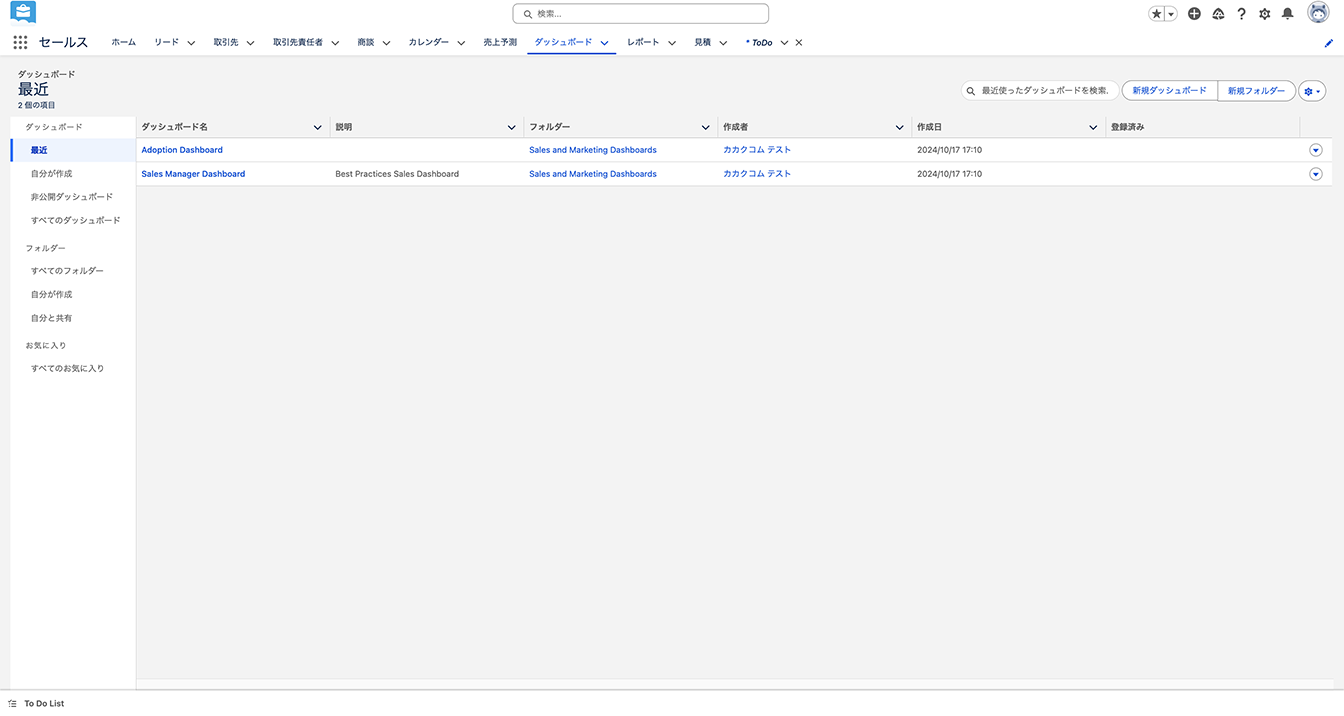Select 非公開ダッシュボード in sidebar
Screen dimensions: 1344x716
(73, 197)
